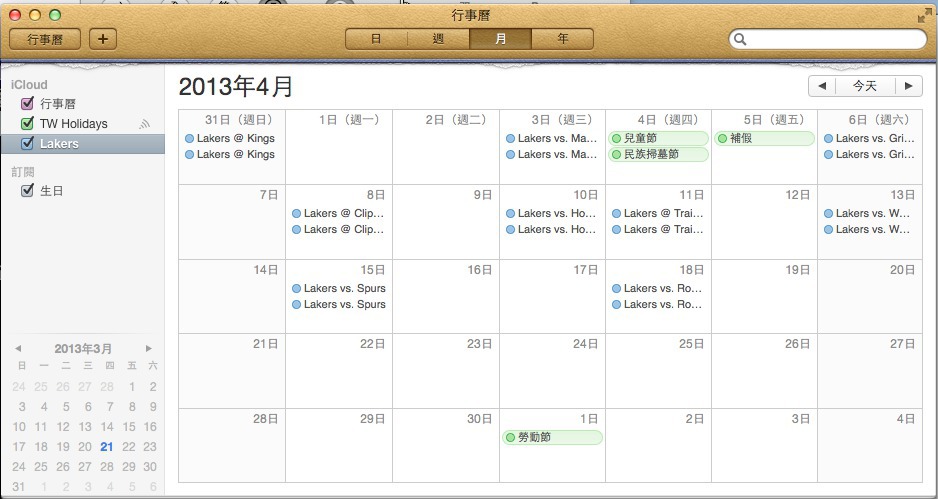The image size is (938, 499).
Task: Enter full screen with the arrows icon
Action: (925, 16)
